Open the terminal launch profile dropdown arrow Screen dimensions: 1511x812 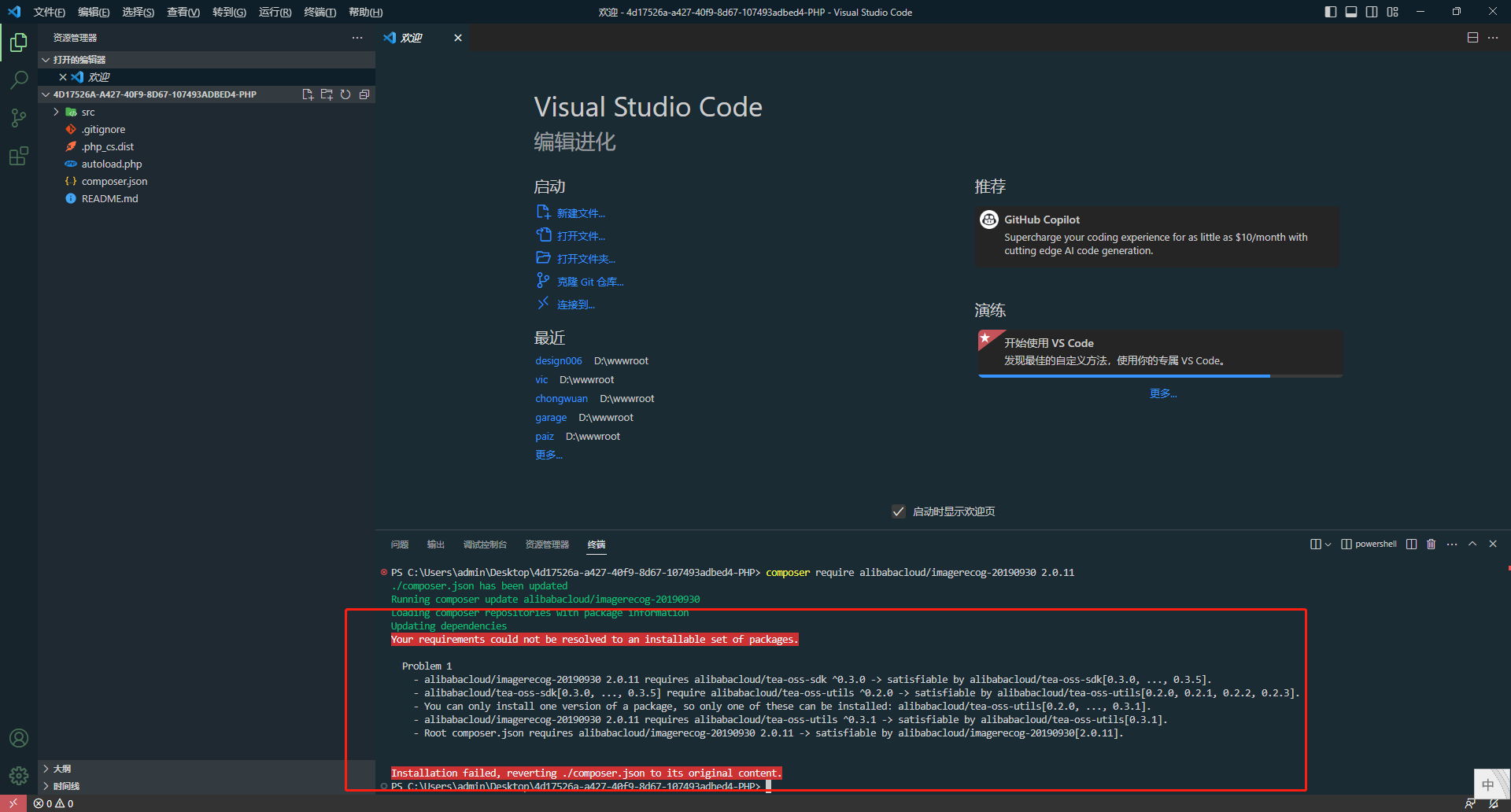[x=1328, y=544]
